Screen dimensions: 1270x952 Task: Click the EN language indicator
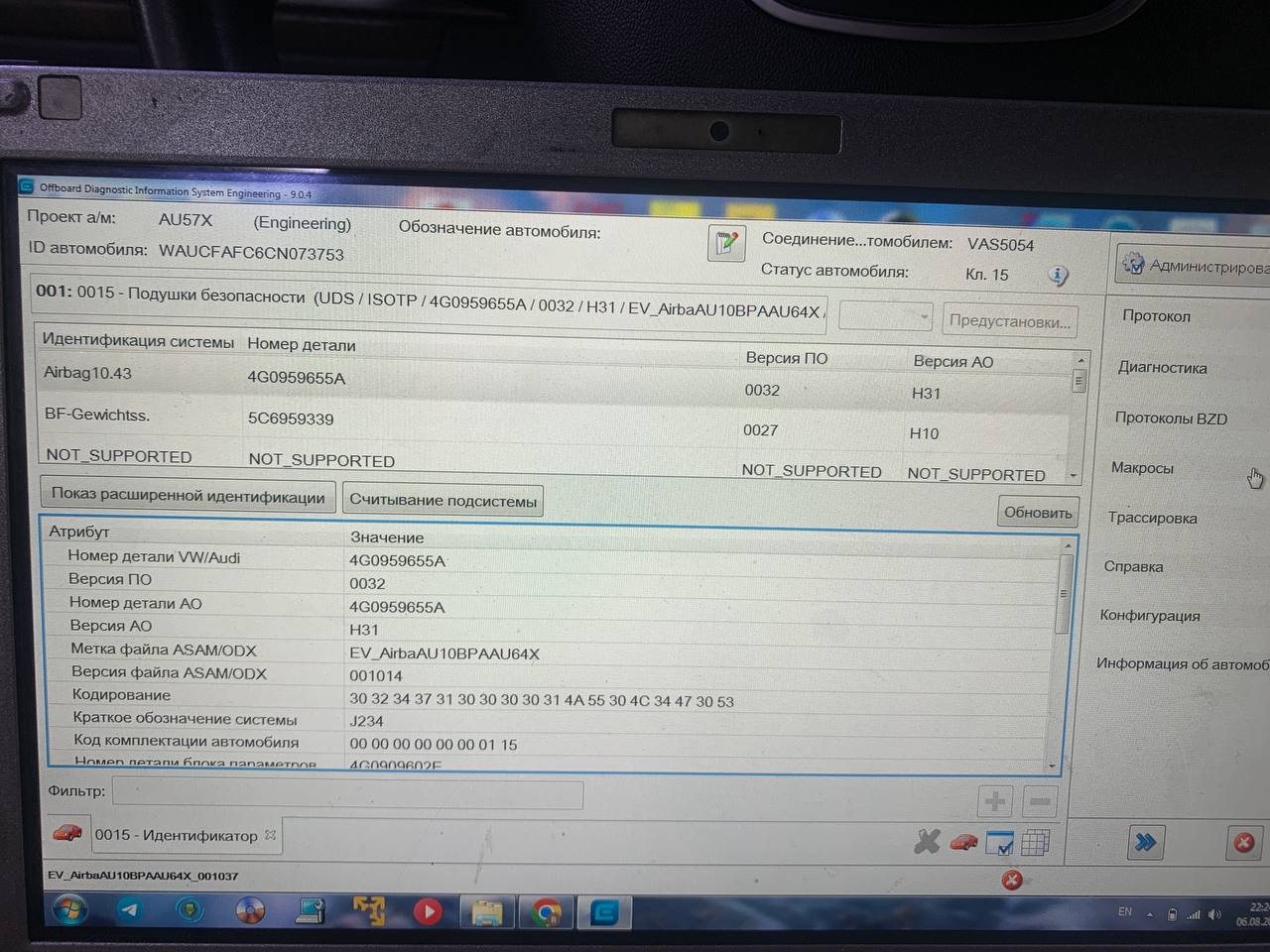click(x=1125, y=911)
